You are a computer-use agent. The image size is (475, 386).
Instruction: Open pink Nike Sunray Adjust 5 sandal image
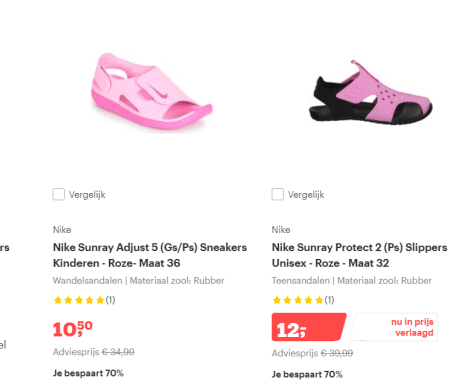(152, 93)
